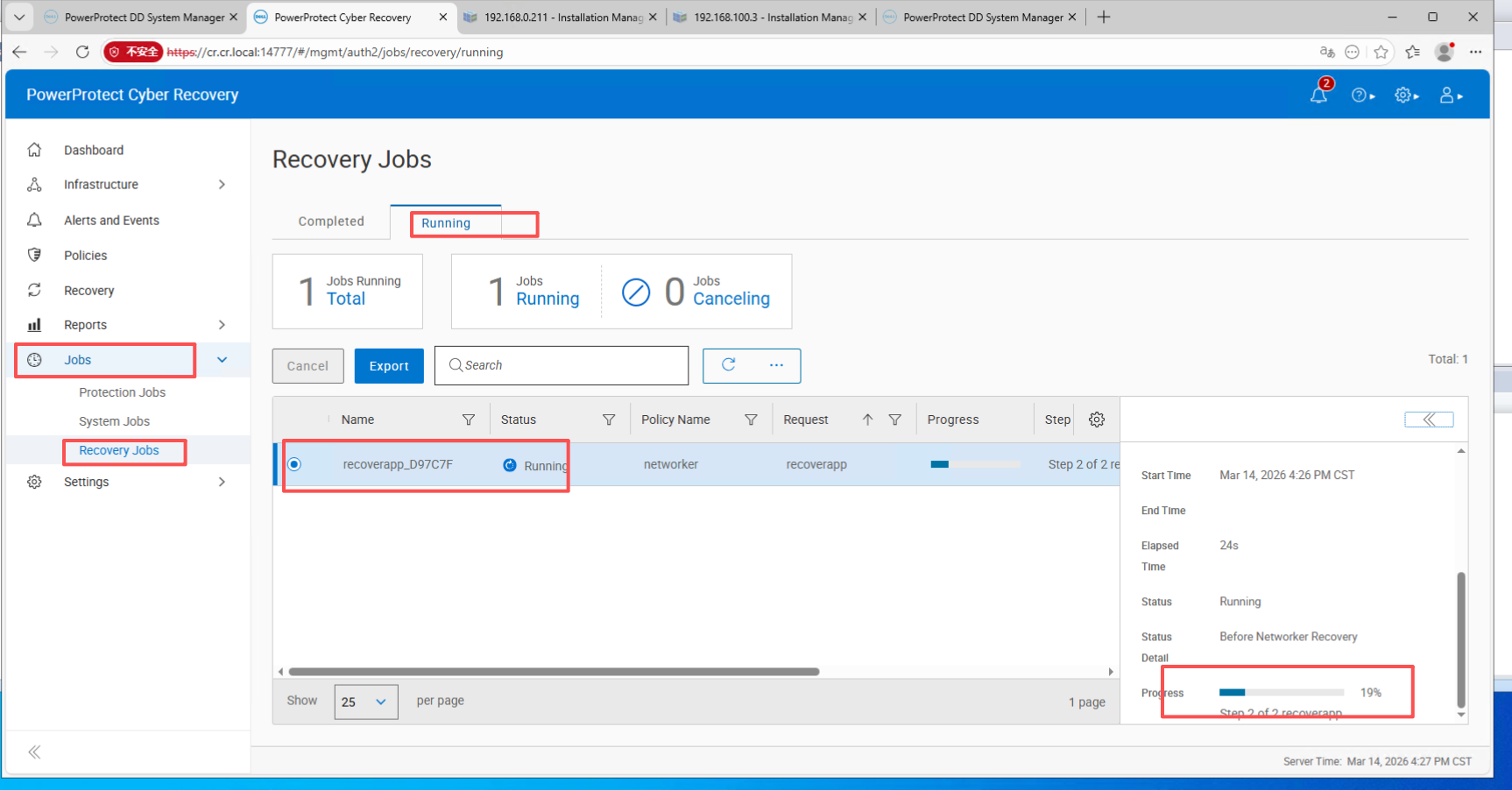Switch to 192.168.0.211 Installation Manager tab
Image resolution: width=1512 pixels, height=790 pixels.
pos(561,18)
